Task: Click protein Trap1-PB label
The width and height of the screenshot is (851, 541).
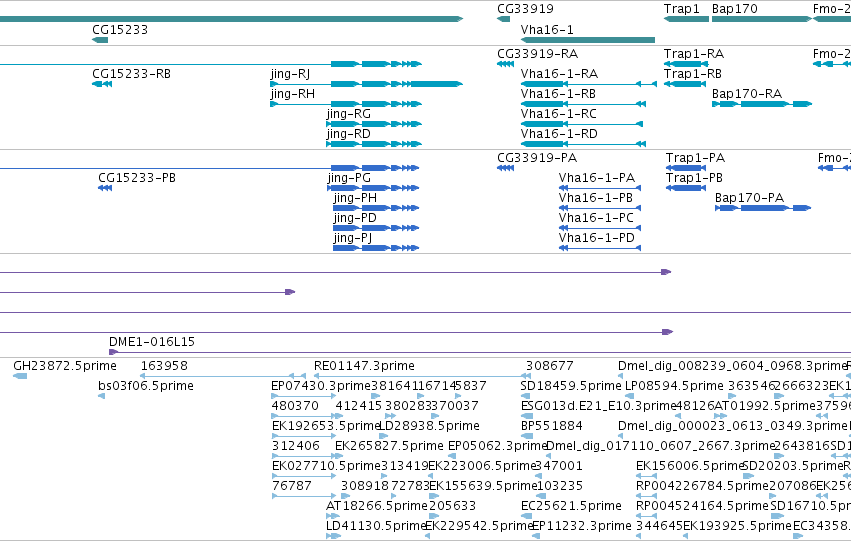Action: [694, 178]
